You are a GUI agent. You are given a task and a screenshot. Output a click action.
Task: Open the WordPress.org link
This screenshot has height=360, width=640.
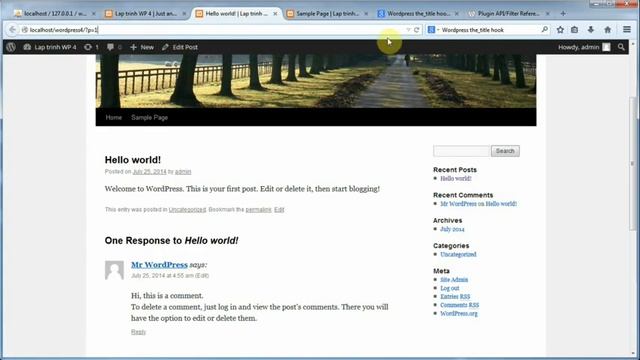click(x=459, y=313)
